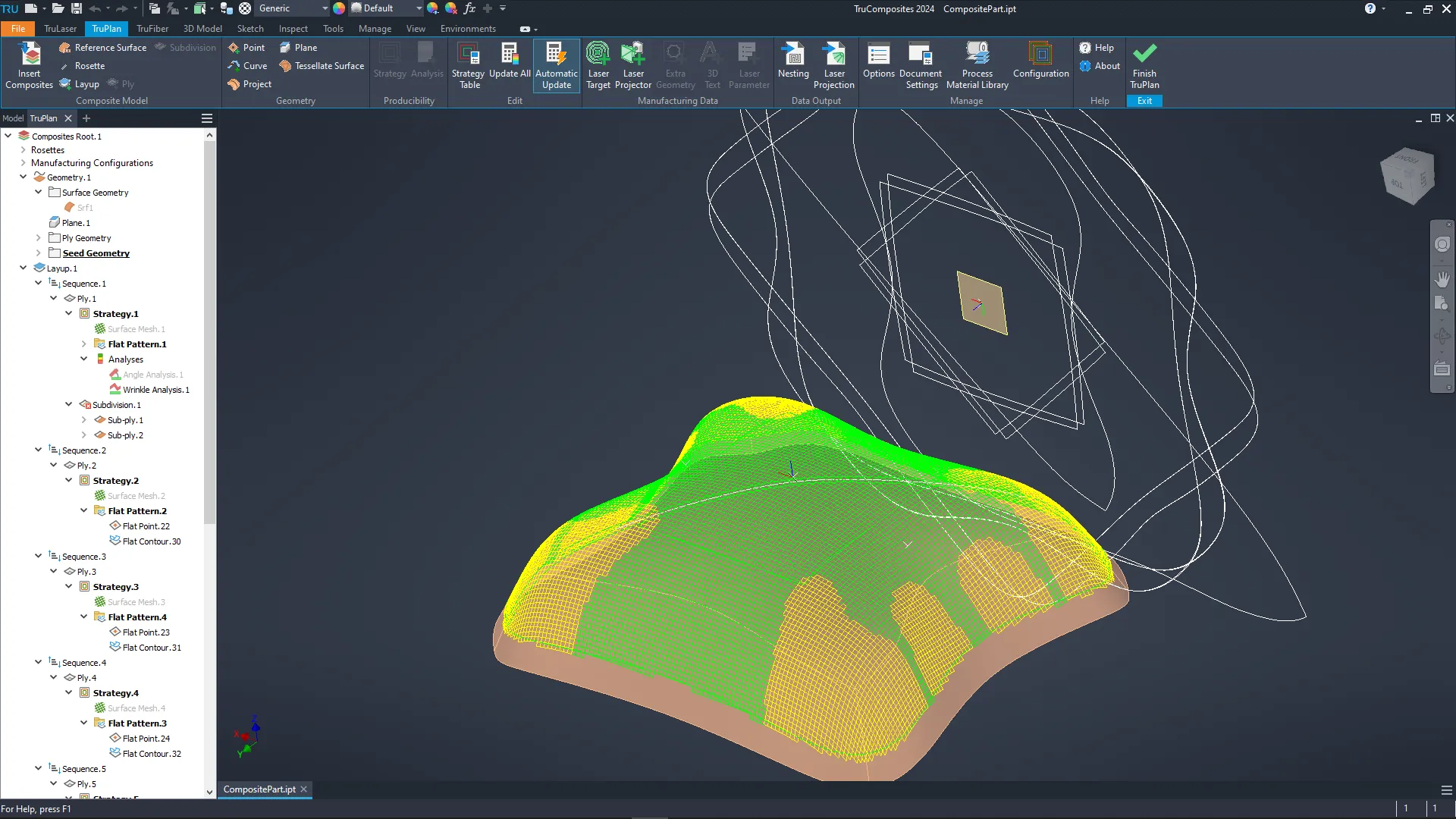
Task: Expand the Rosettes tree node
Action: (24, 150)
